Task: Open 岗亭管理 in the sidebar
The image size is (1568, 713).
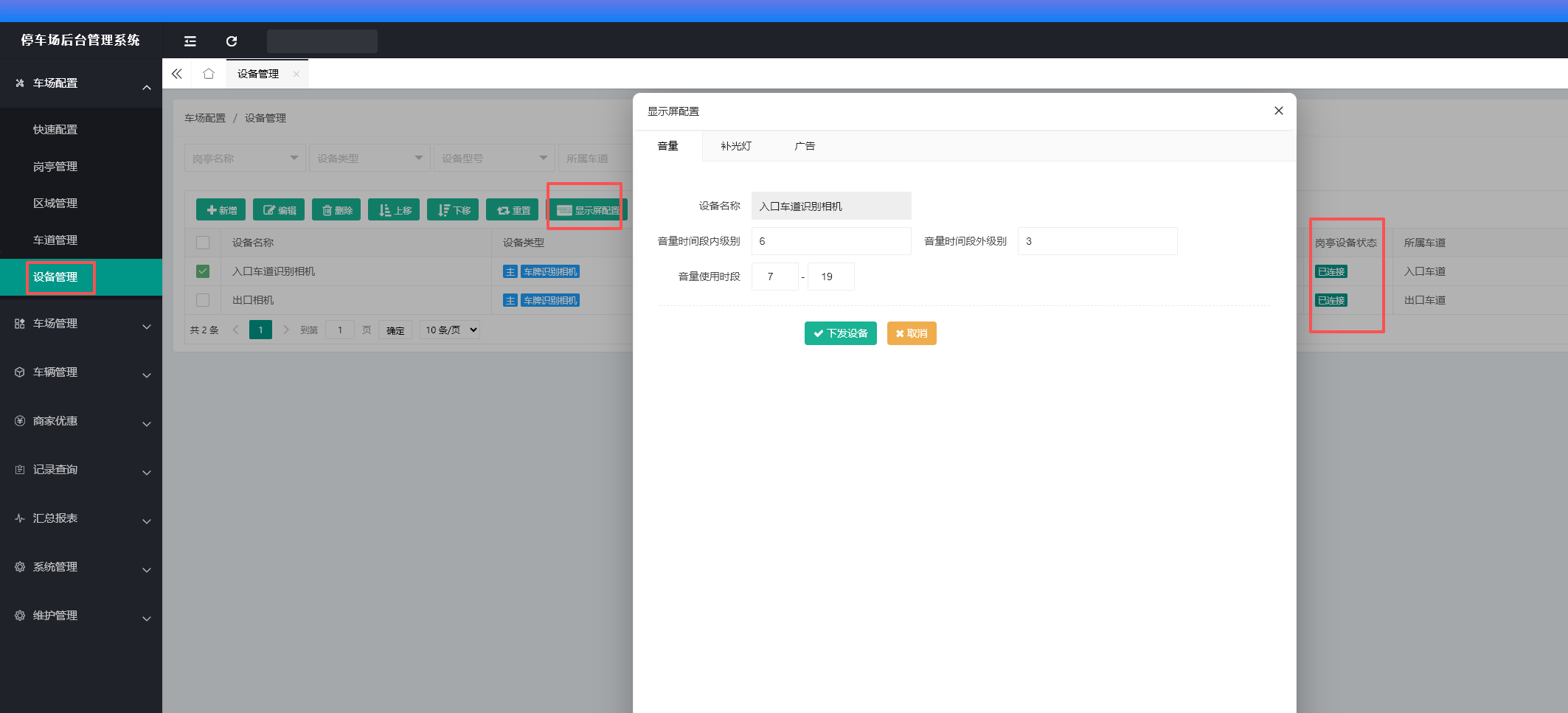Action: click(55, 167)
